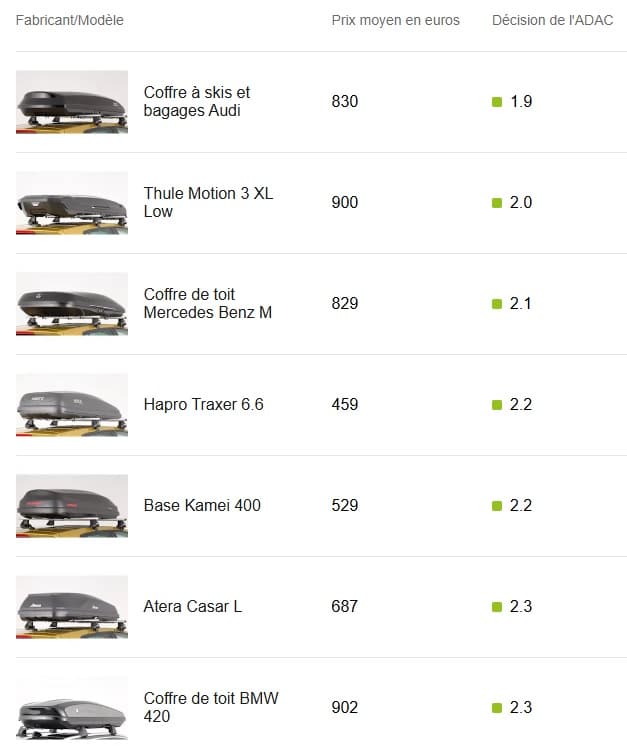Open the BMW 420 roof box photo
The width and height of the screenshot is (627, 756).
point(72,708)
